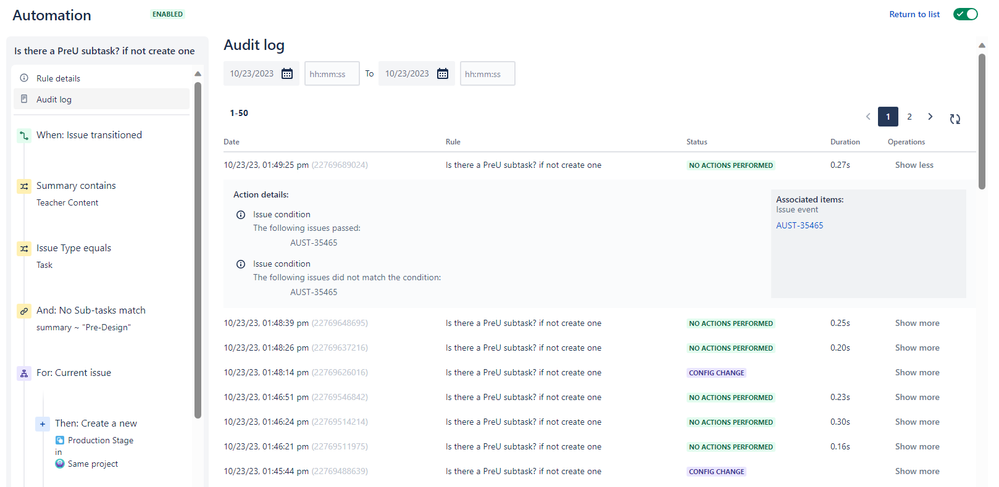The height and width of the screenshot is (487, 999).
Task: Go to next page chevron
Action: click(930, 117)
